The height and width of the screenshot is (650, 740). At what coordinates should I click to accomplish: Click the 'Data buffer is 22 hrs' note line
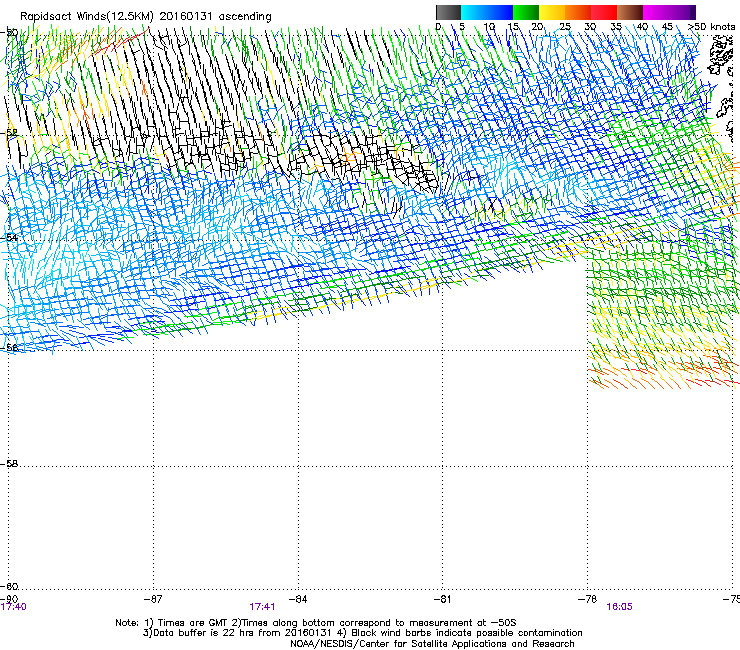point(362,633)
